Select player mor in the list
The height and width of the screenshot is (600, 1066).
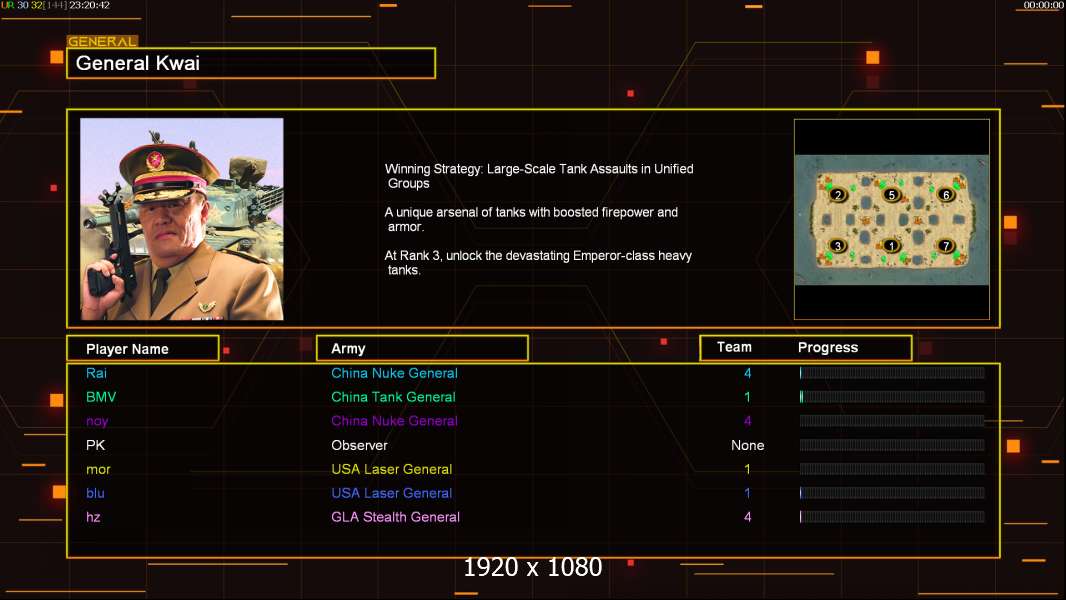98,470
